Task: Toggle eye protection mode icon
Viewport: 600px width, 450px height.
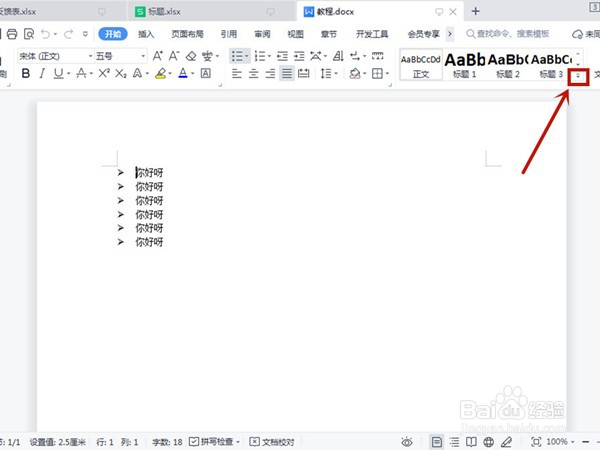Action: pyautogui.click(x=407, y=442)
